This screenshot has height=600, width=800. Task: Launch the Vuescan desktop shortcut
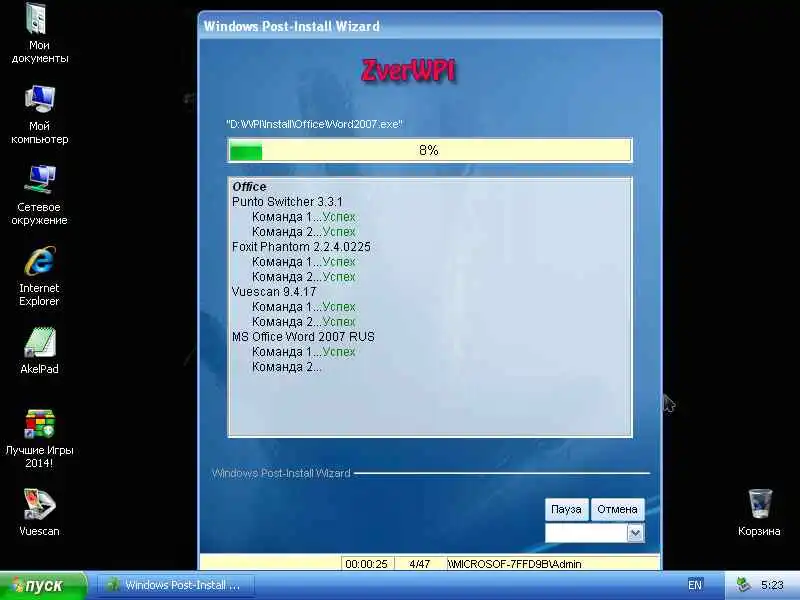[x=39, y=512]
